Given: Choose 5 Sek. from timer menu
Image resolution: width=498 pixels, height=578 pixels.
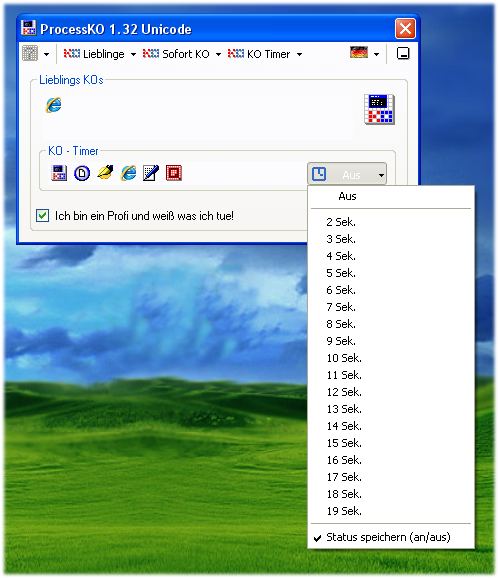Looking at the screenshot, I should pyautogui.click(x=391, y=273).
